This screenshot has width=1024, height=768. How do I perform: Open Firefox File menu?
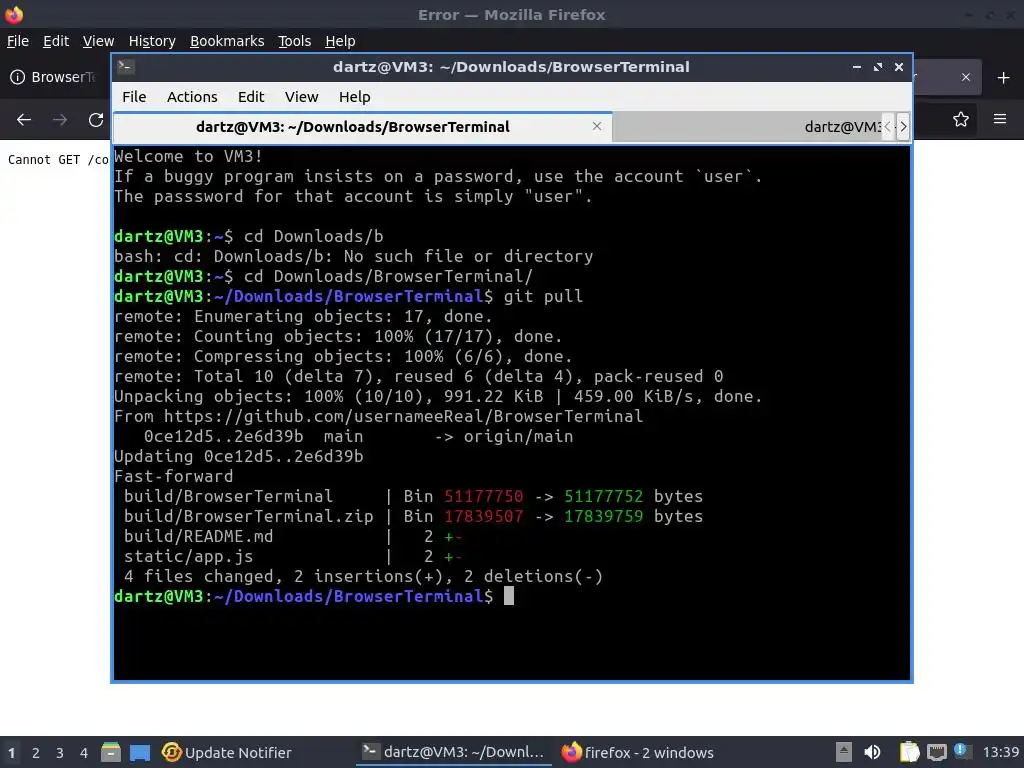point(18,41)
